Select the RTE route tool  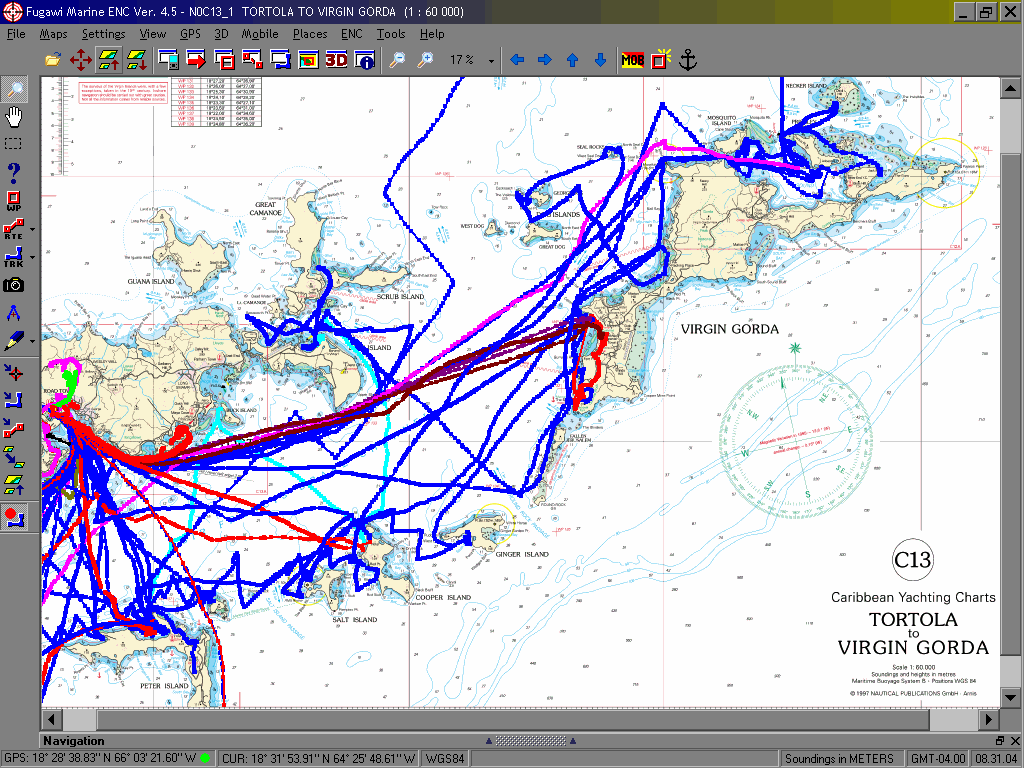[13, 229]
